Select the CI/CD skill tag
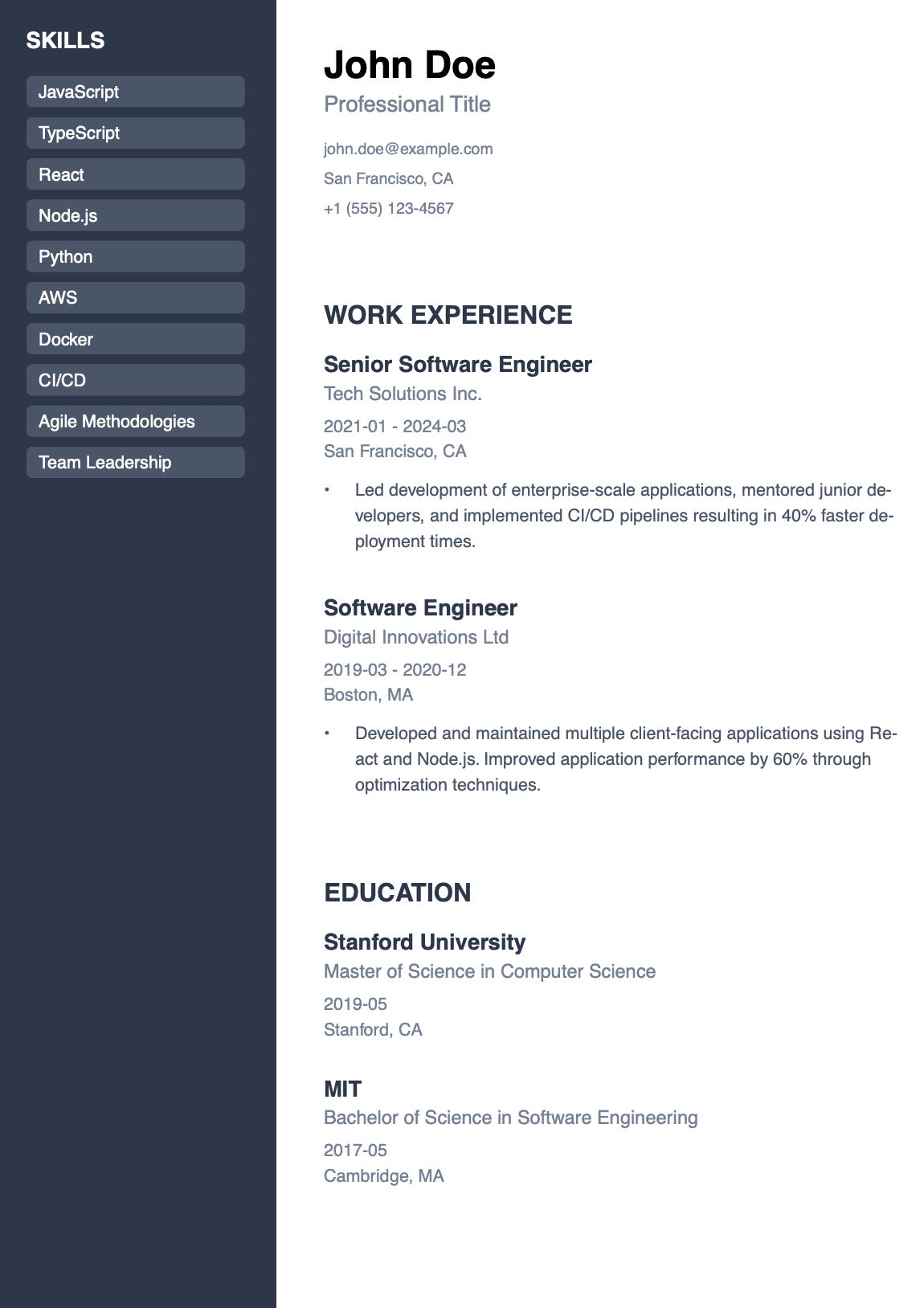924x1308 pixels. pyautogui.click(x=135, y=380)
